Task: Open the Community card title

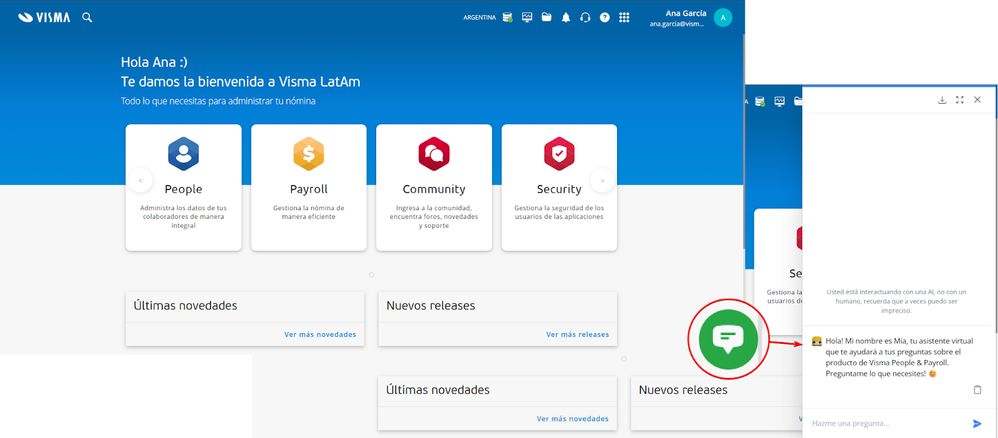Action: (x=434, y=189)
